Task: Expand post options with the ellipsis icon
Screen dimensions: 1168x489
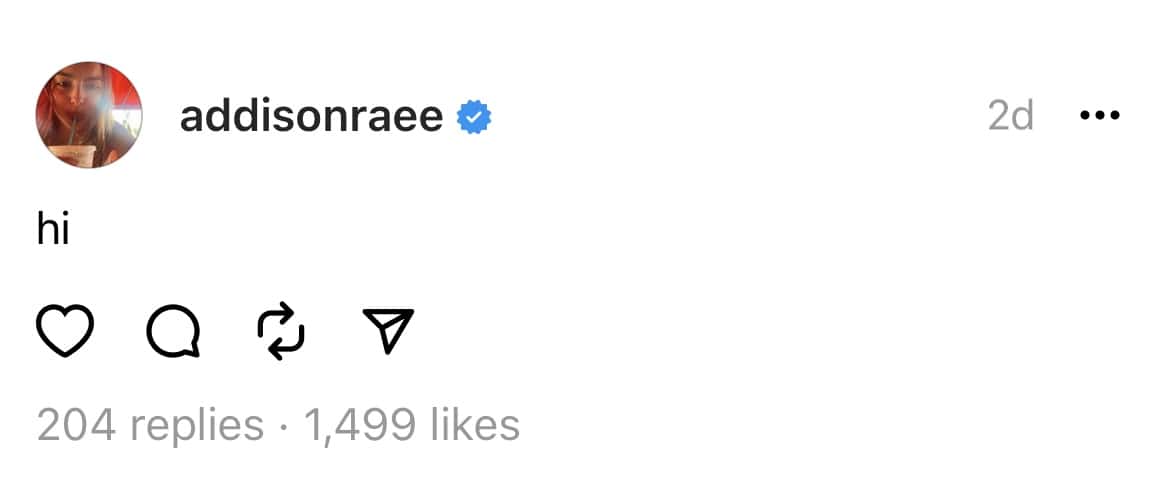Action: 1100,116
